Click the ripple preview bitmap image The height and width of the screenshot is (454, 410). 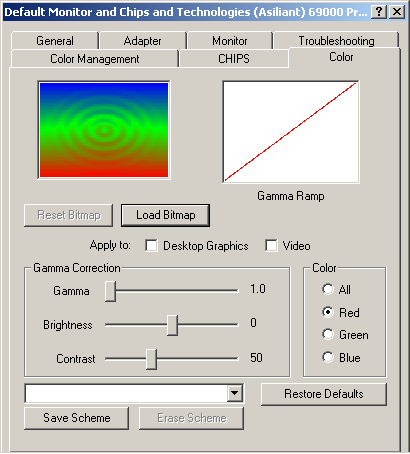104,130
